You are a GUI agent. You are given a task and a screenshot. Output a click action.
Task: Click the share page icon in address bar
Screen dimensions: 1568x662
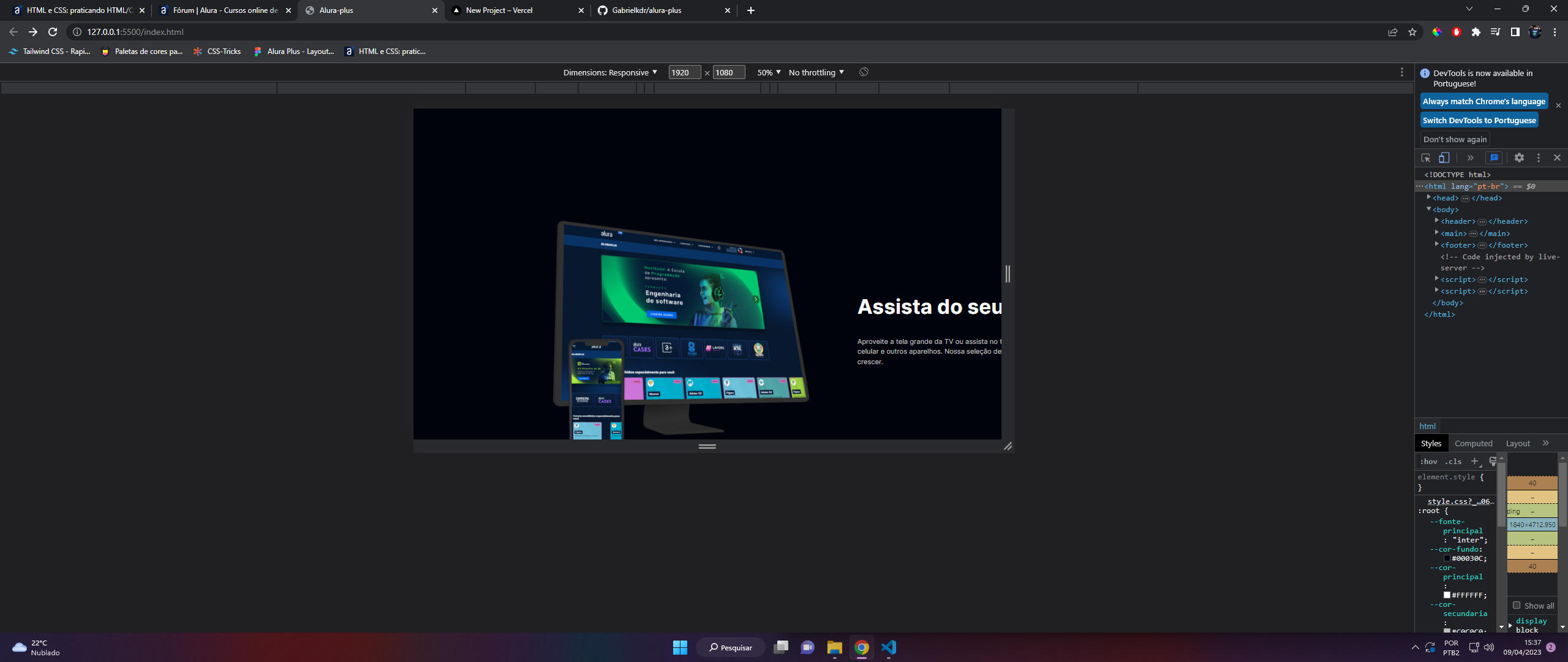pos(1393,32)
